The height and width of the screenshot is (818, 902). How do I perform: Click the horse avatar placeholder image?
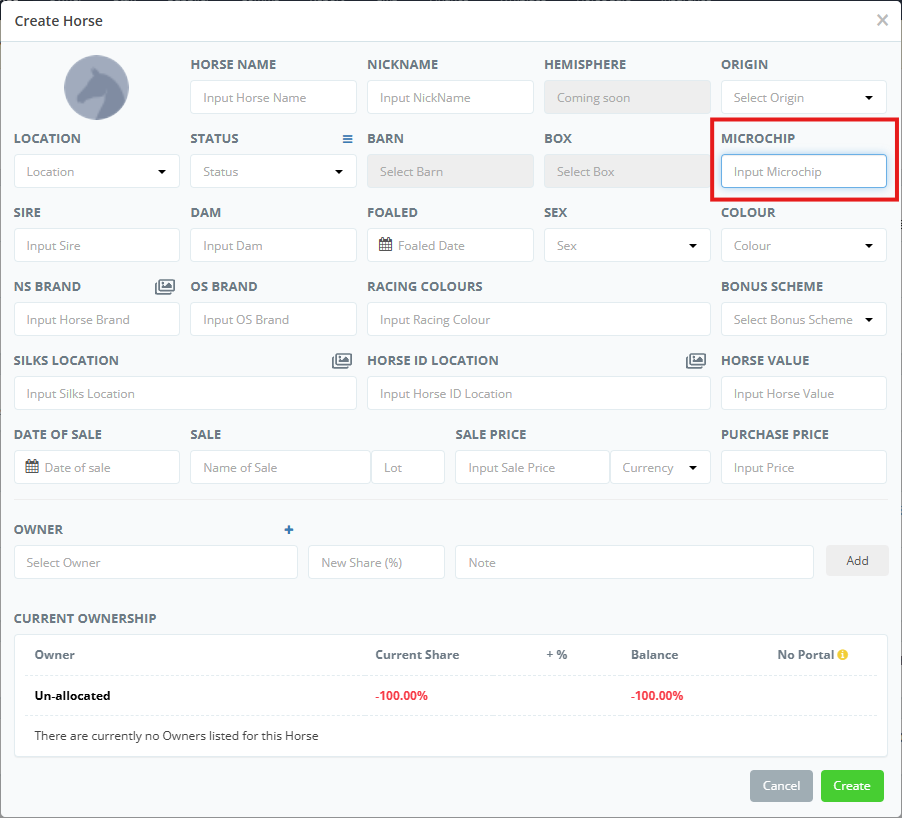click(96, 88)
